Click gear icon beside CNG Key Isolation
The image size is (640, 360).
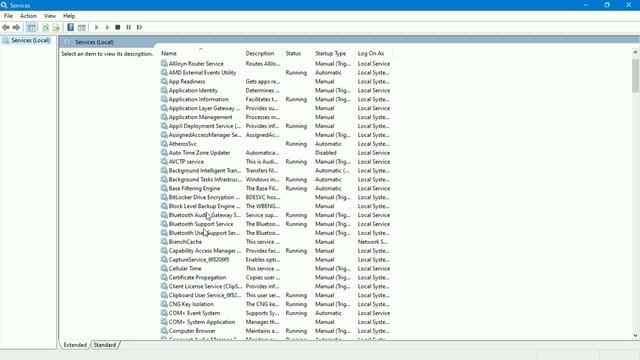(x=164, y=304)
